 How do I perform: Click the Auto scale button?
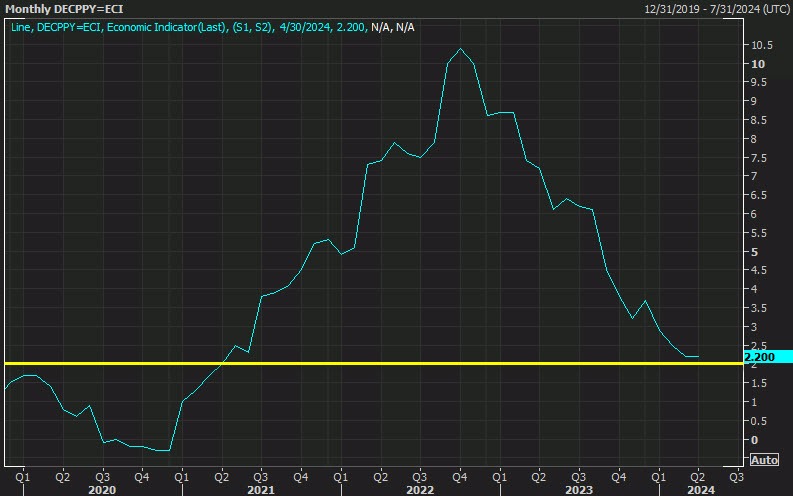tap(763, 460)
